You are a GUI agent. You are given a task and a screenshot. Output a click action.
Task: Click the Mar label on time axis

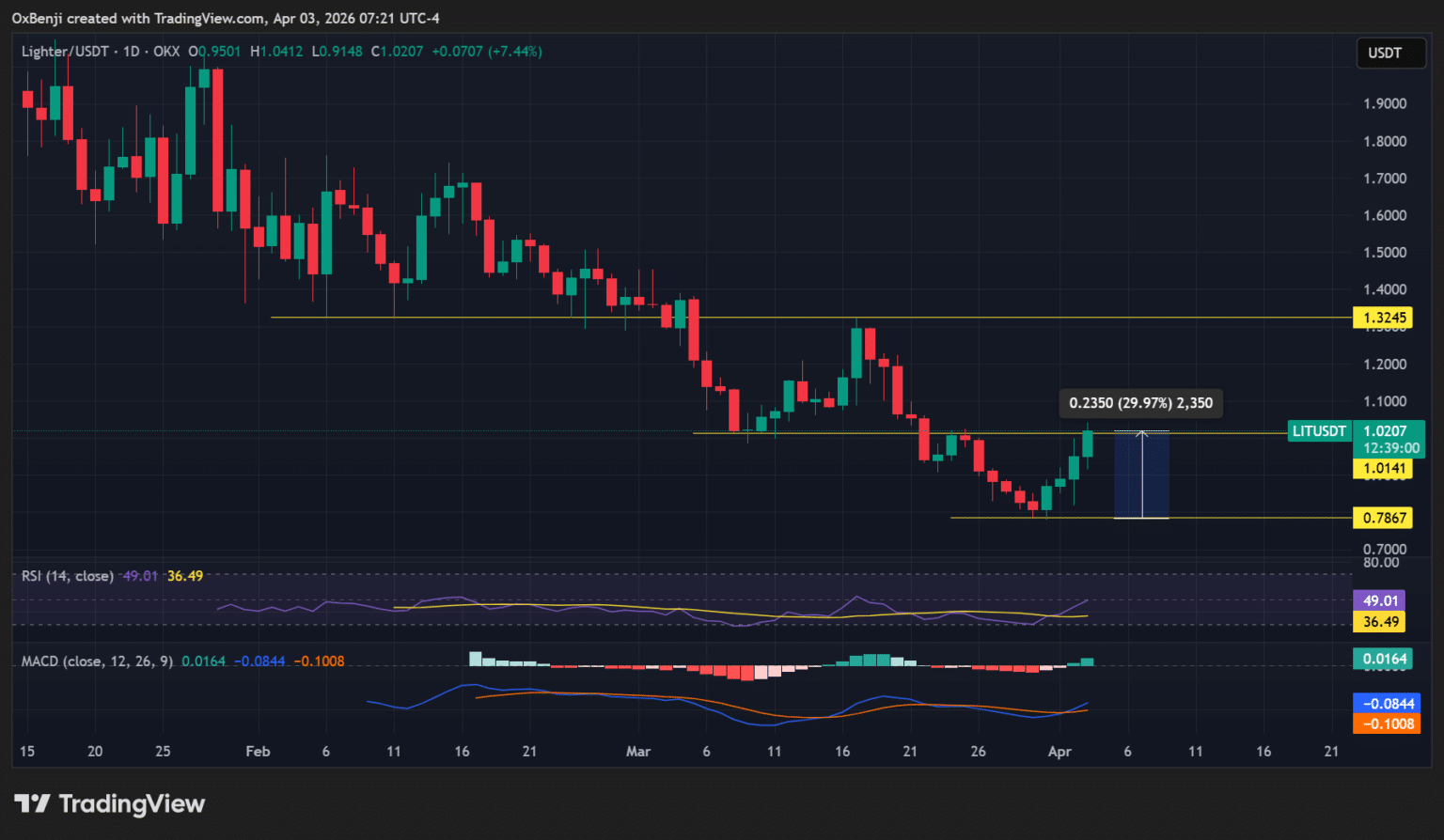tap(638, 752)
